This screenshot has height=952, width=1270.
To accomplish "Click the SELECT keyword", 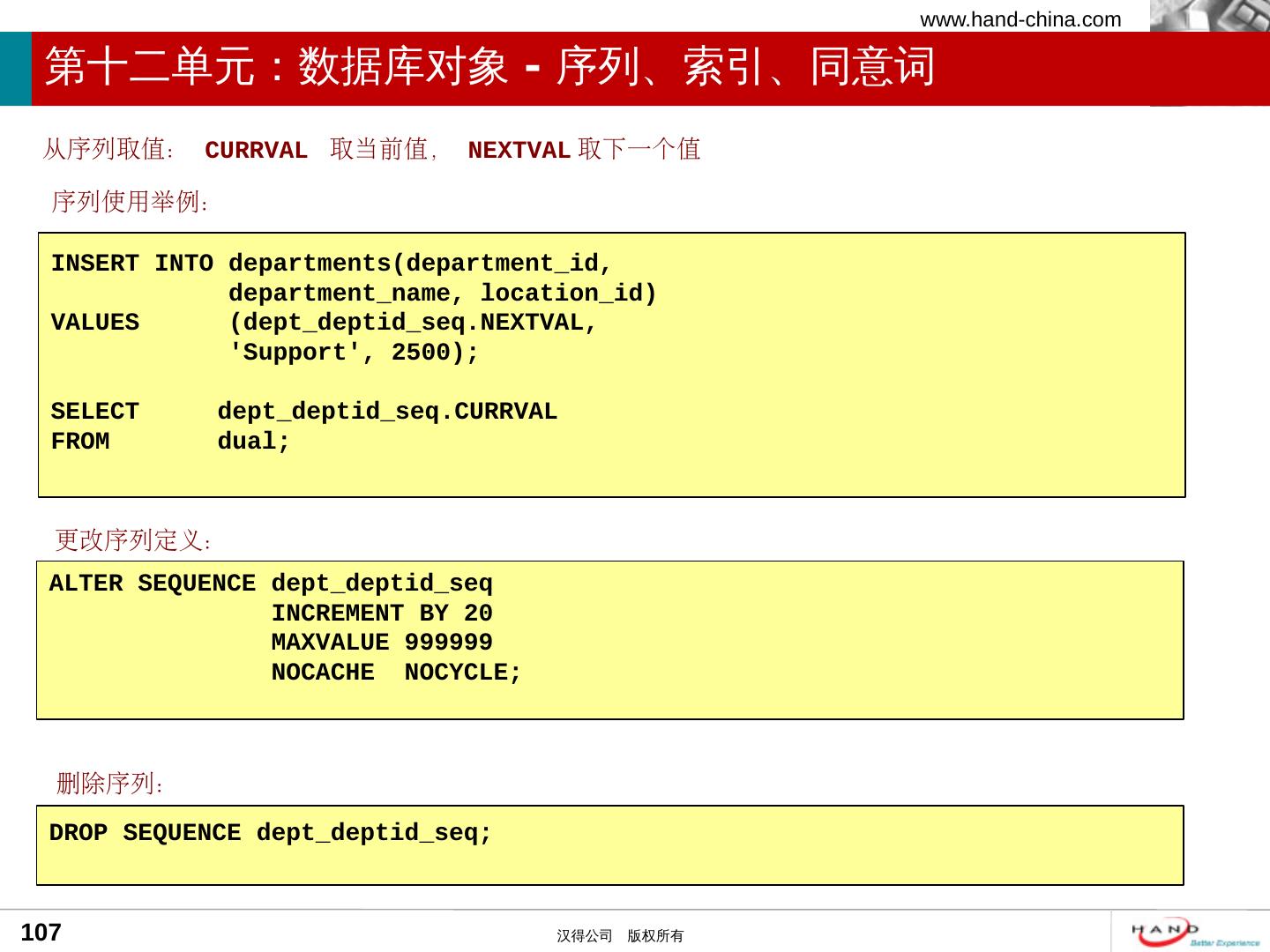I will pyautogui.click(x=95, y=412).
